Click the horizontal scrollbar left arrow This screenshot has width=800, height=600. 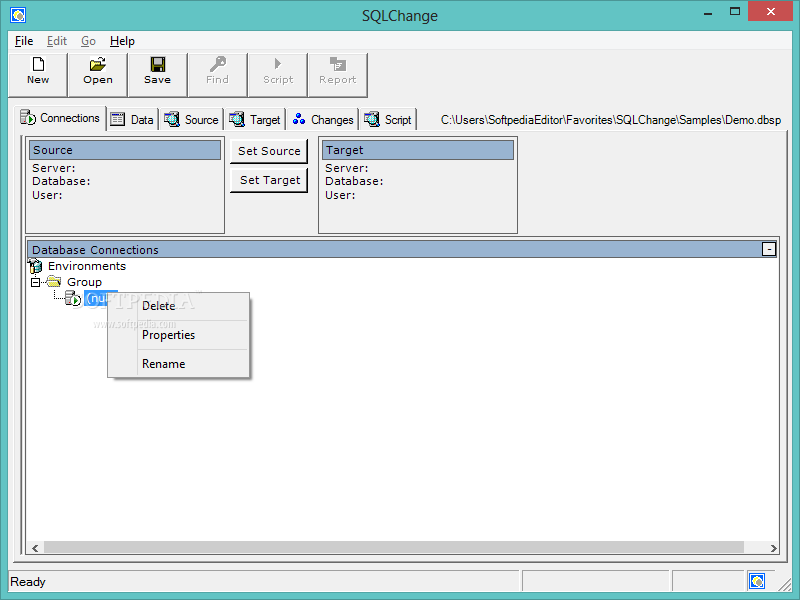pos(35,547)
